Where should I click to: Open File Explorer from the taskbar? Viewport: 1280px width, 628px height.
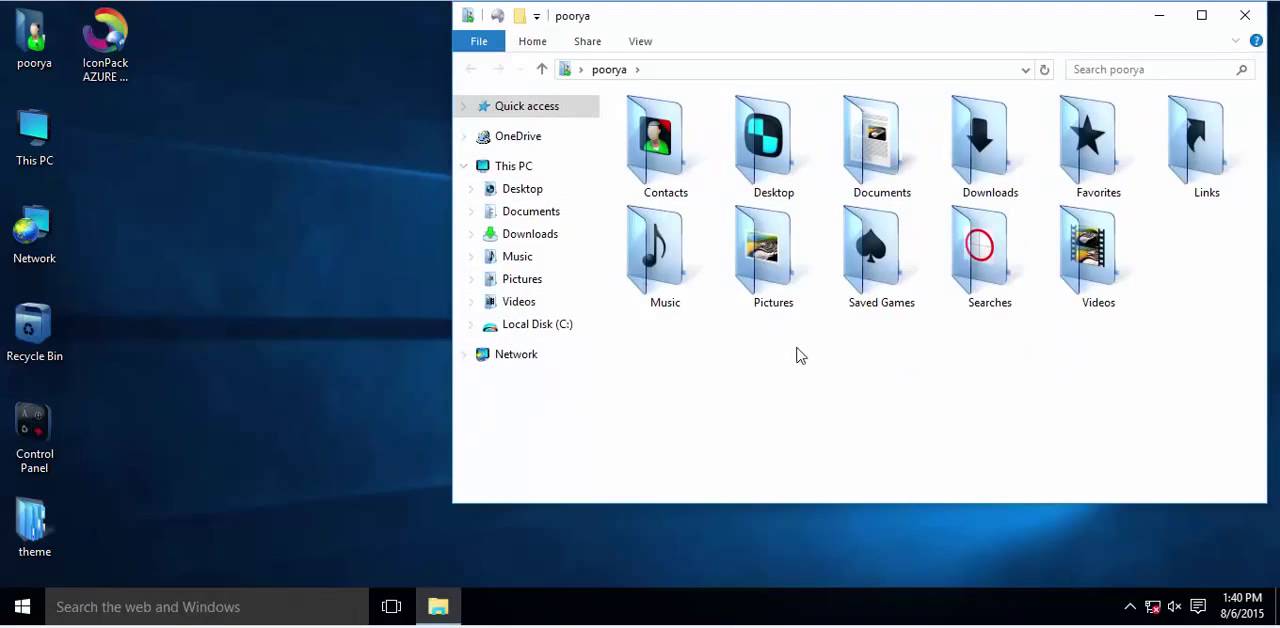point(438,607)
